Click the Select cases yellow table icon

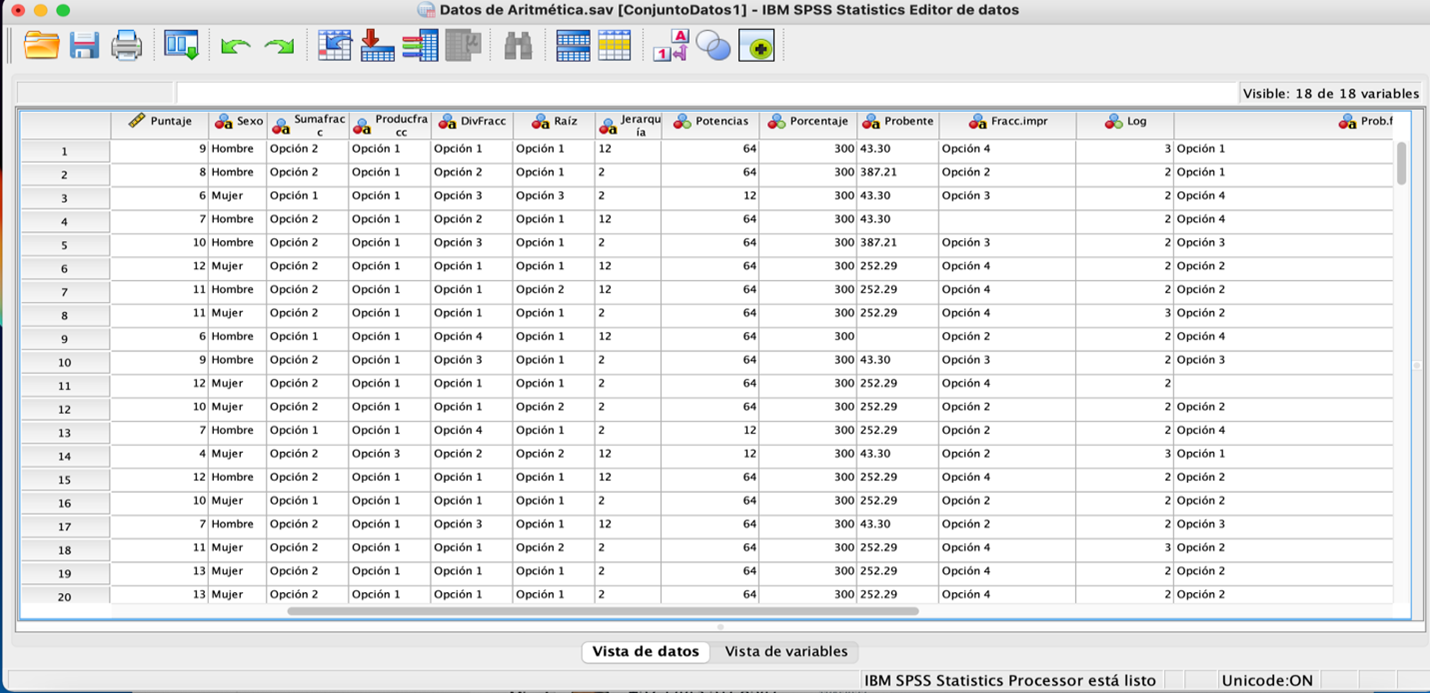tap(614, 45)
